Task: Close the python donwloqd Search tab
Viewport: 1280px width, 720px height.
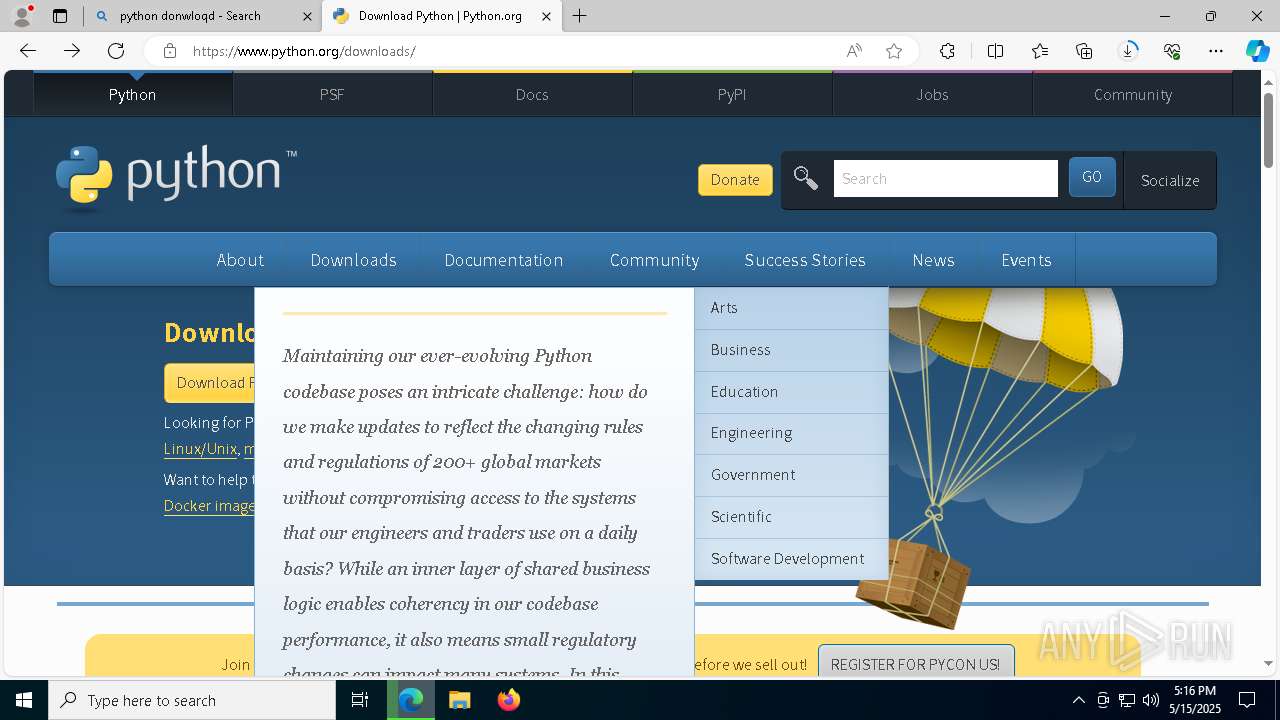Action: [x=308, y=16]
